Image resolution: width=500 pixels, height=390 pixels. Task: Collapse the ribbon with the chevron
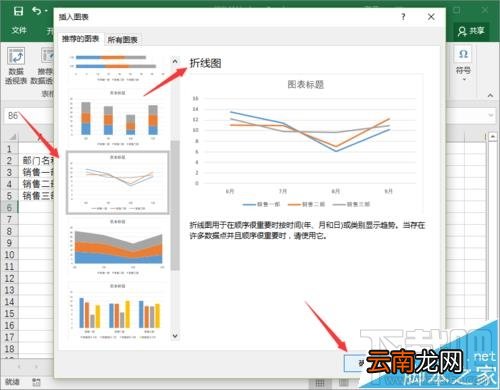pyautogui.click(x=490, y=95)
